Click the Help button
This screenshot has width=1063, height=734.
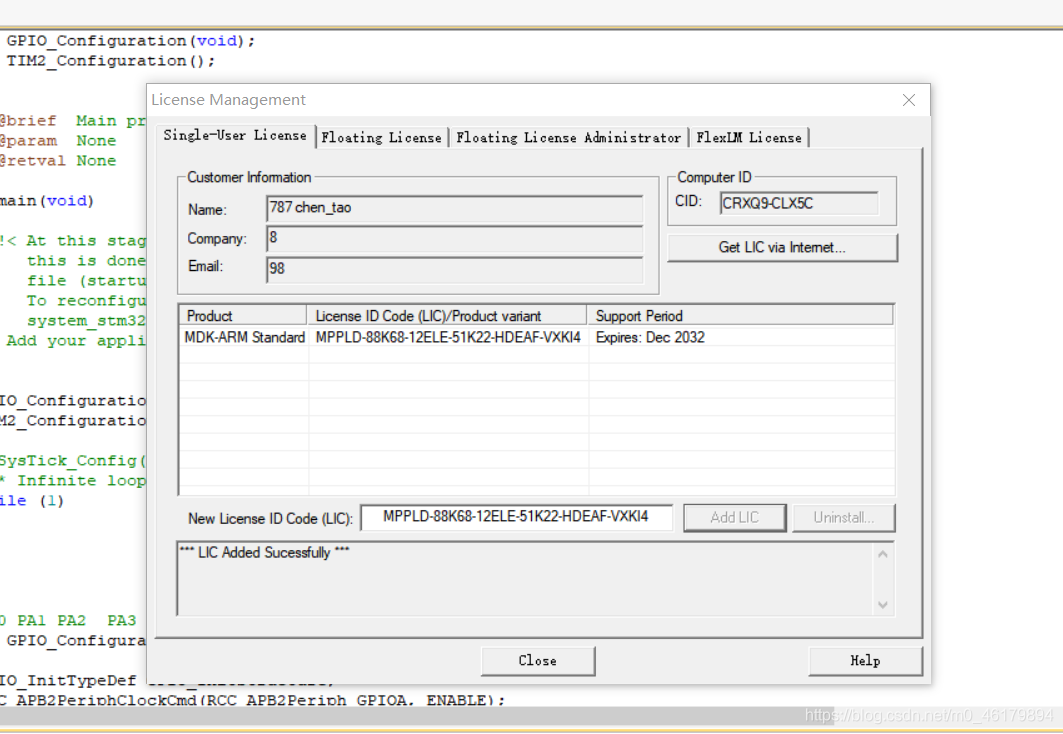click(x=866, y=661)
